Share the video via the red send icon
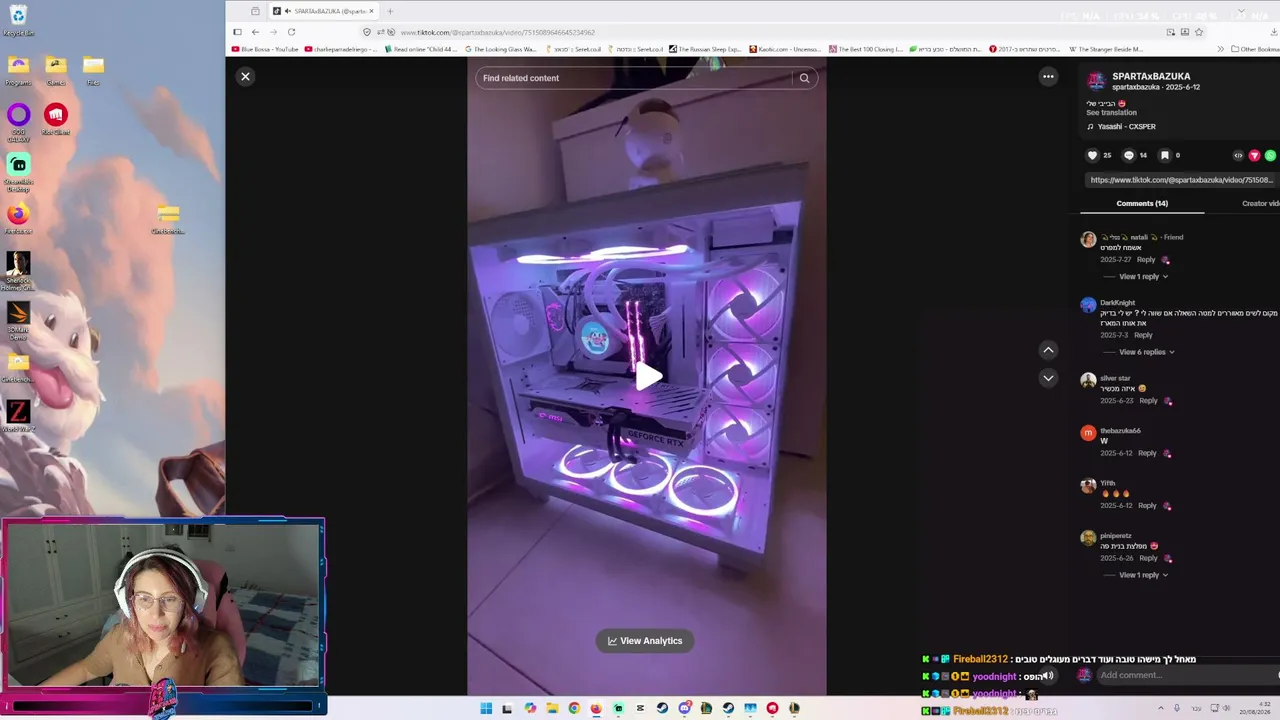 coord(1254,155)
